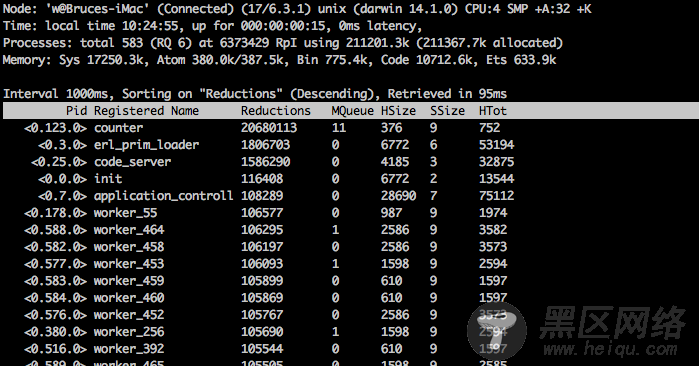Click node name 'w@Bruces-iMac'
This screenshot has width=699, height=366.
pyautogui.click(x=97, y=9)
